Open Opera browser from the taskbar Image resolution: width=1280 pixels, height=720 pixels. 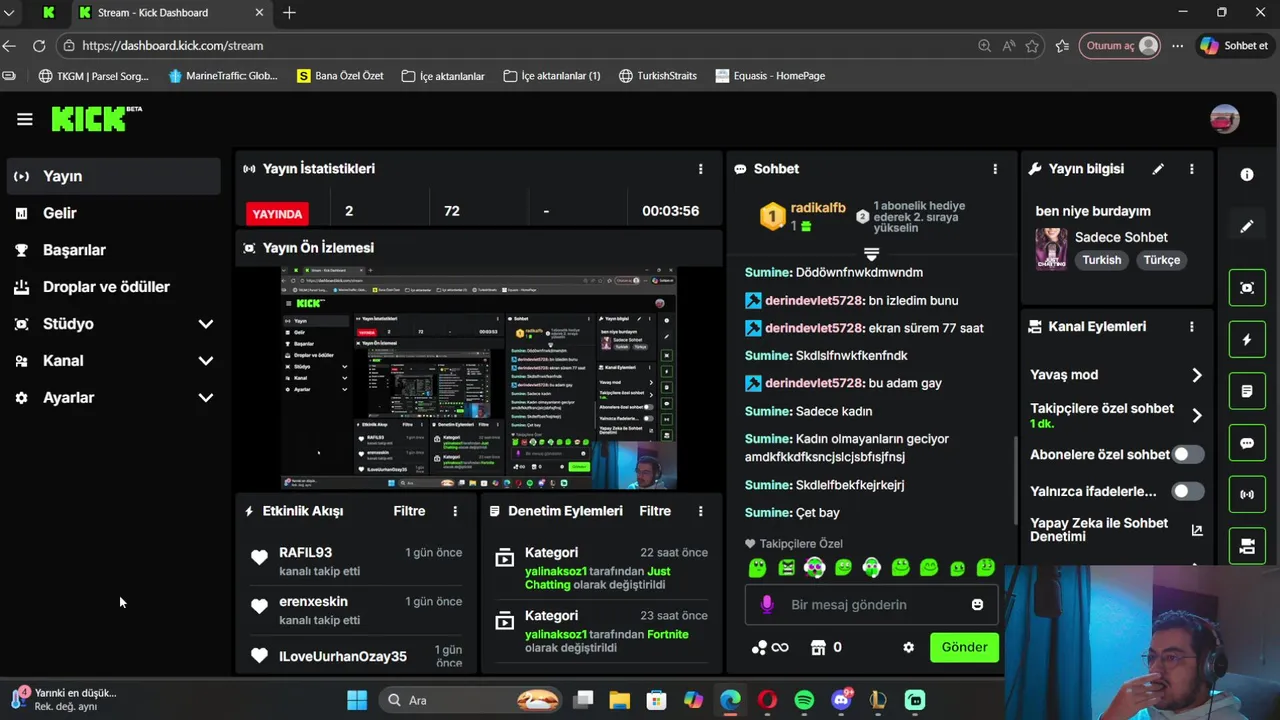point(767,700)
